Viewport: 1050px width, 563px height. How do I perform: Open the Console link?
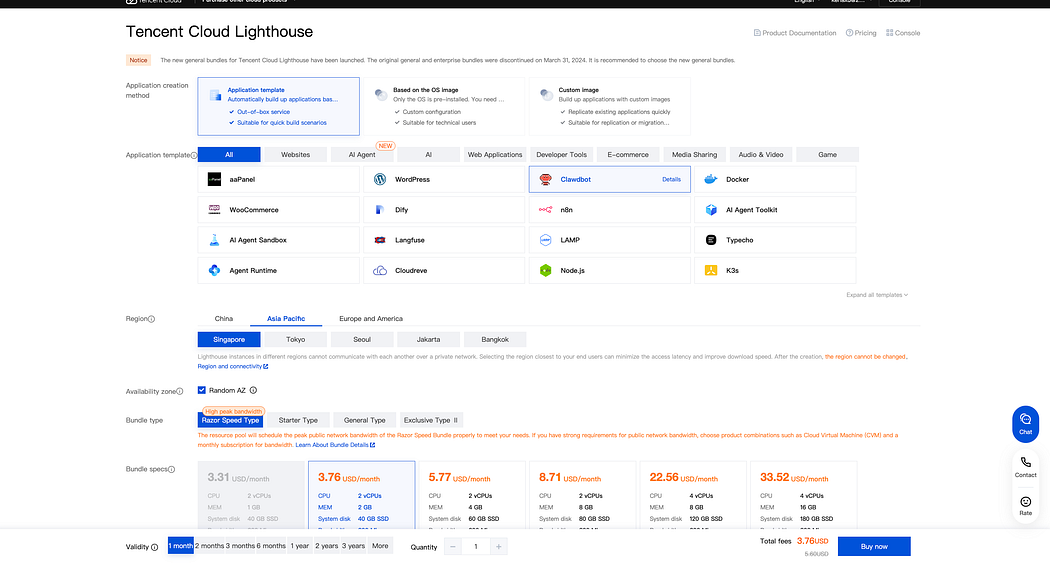[903, 33]
